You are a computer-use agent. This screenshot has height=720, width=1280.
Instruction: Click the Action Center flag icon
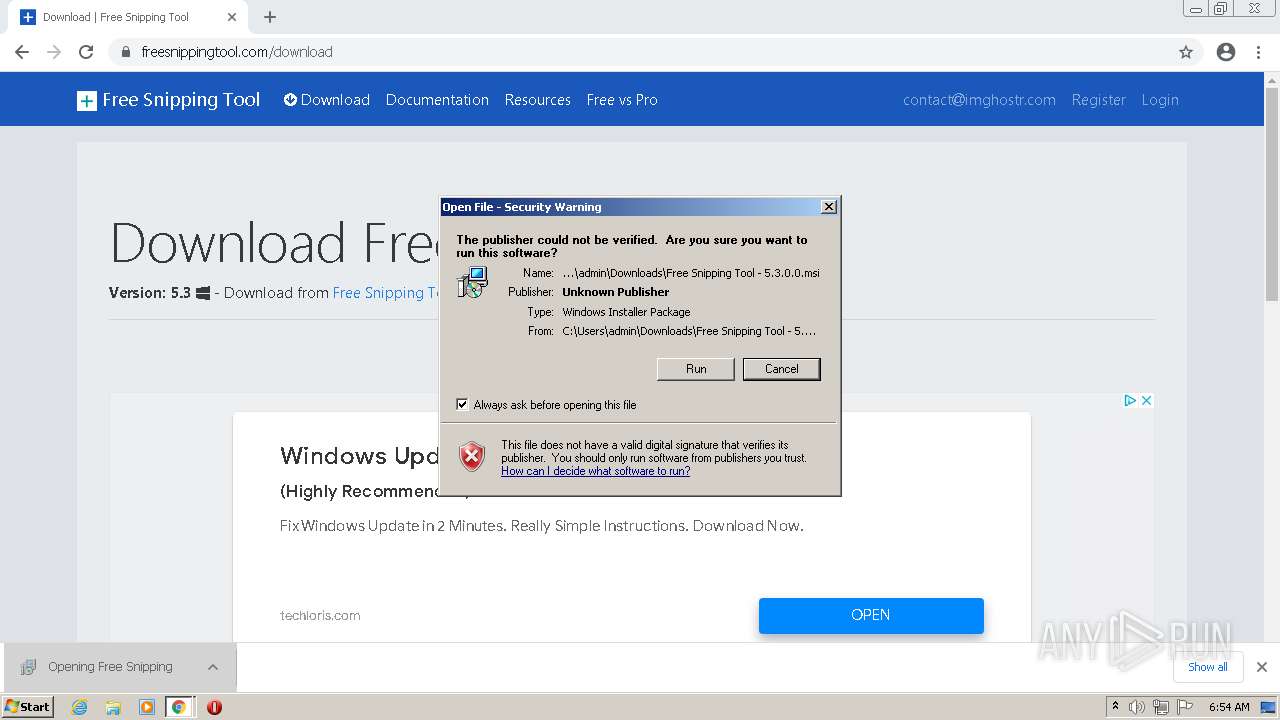[1185, 707]
